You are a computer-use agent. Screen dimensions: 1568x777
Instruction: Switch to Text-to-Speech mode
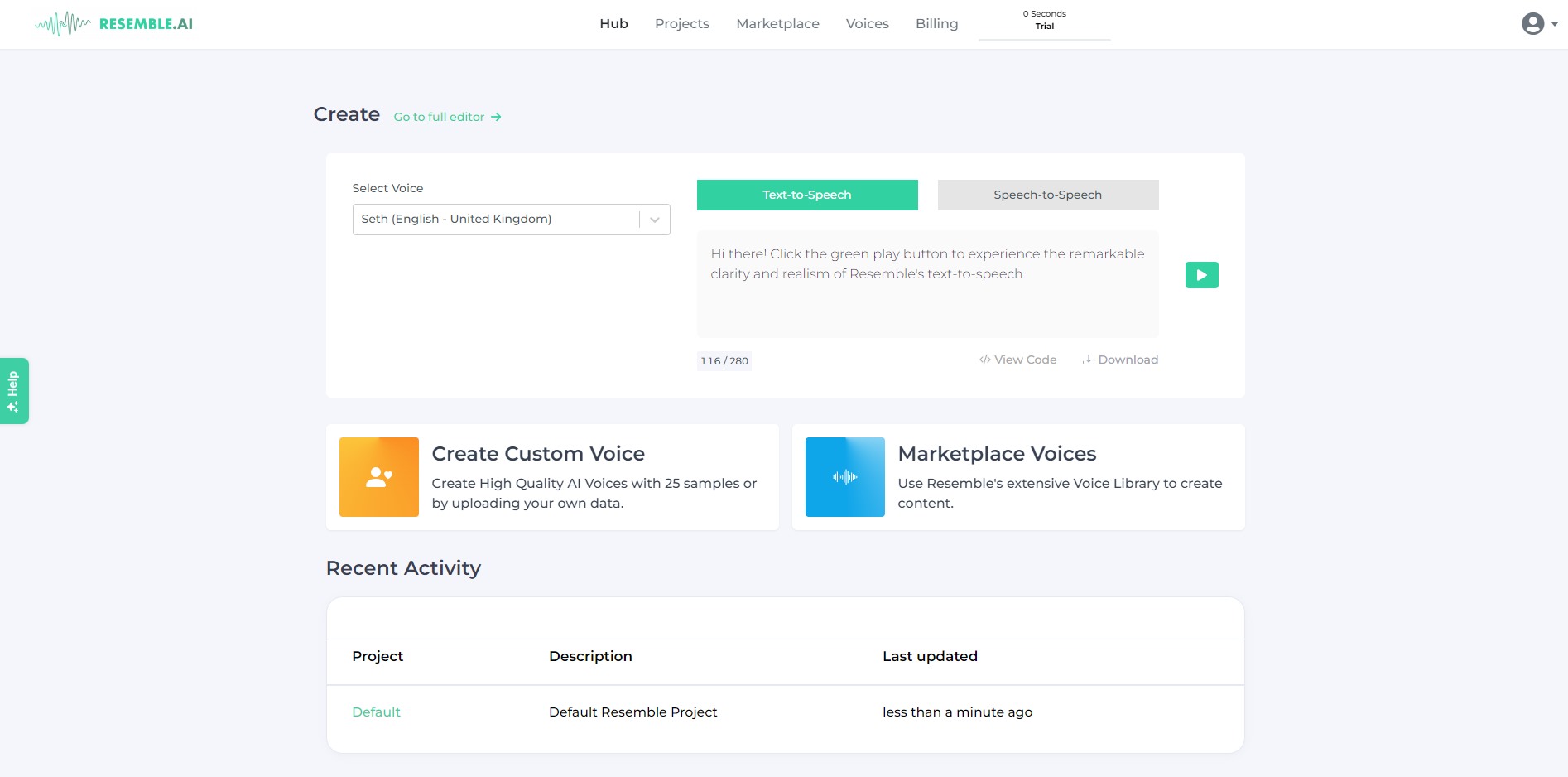pyautogui.click(x=807, y=195)
